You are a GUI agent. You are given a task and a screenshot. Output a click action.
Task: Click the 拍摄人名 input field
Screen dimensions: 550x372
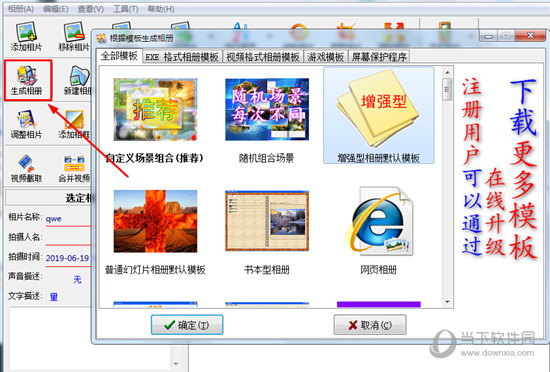pos(68,238)
